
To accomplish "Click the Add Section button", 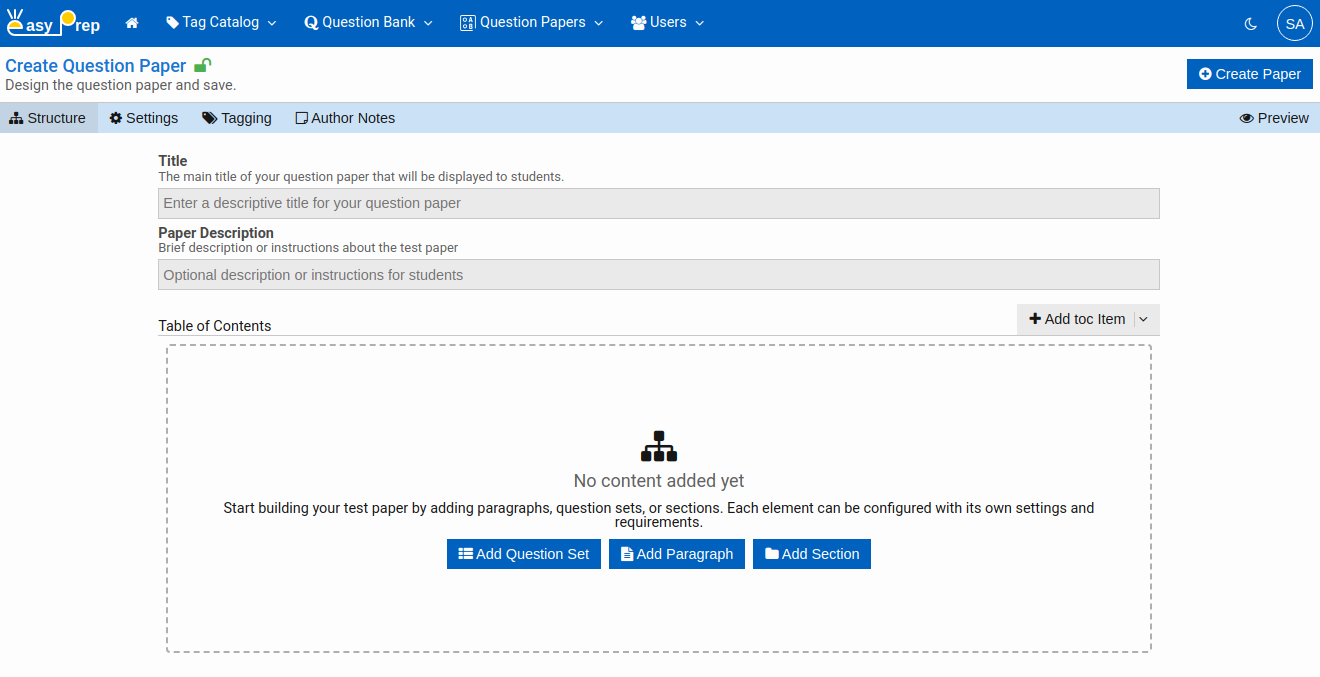I will point(811,554).
